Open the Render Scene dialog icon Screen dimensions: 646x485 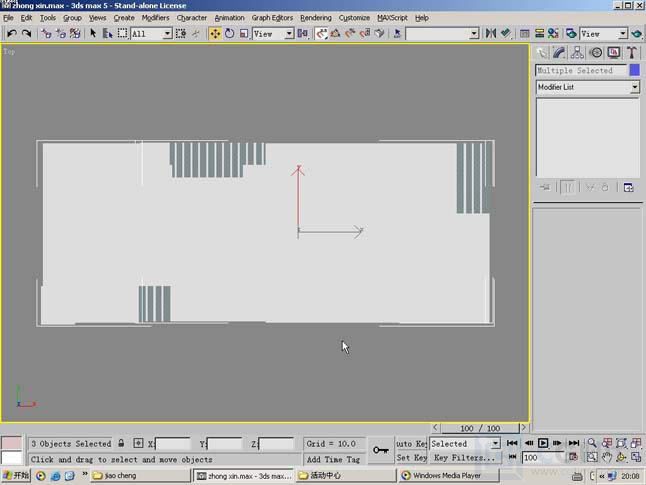pos(571,33)
